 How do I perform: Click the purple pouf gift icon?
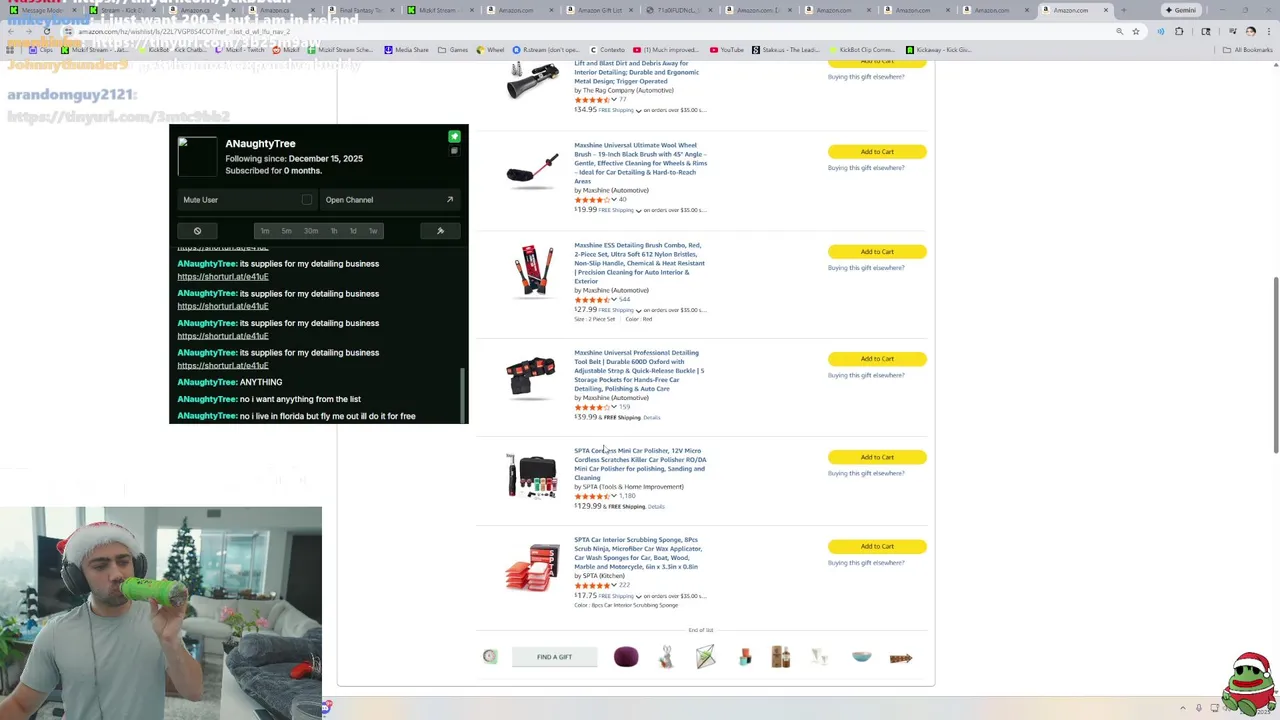[x=626, y=657]
